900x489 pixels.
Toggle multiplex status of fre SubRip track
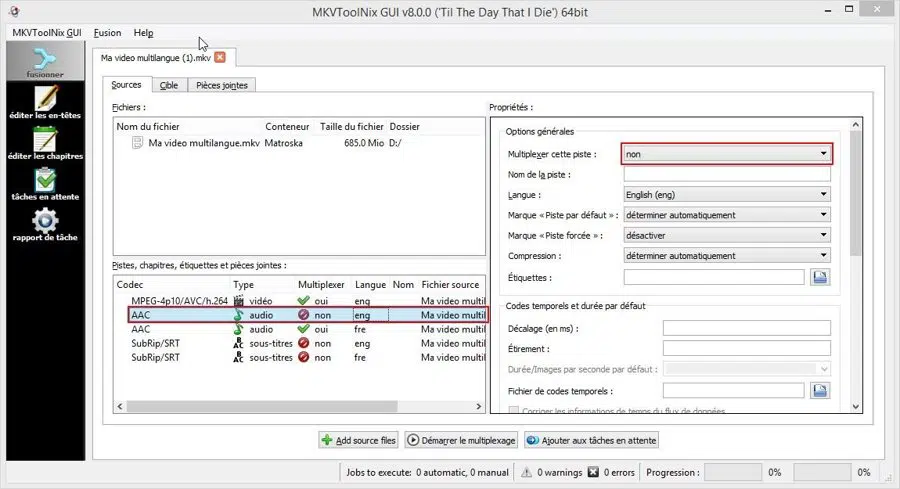(x=304, y=358)
